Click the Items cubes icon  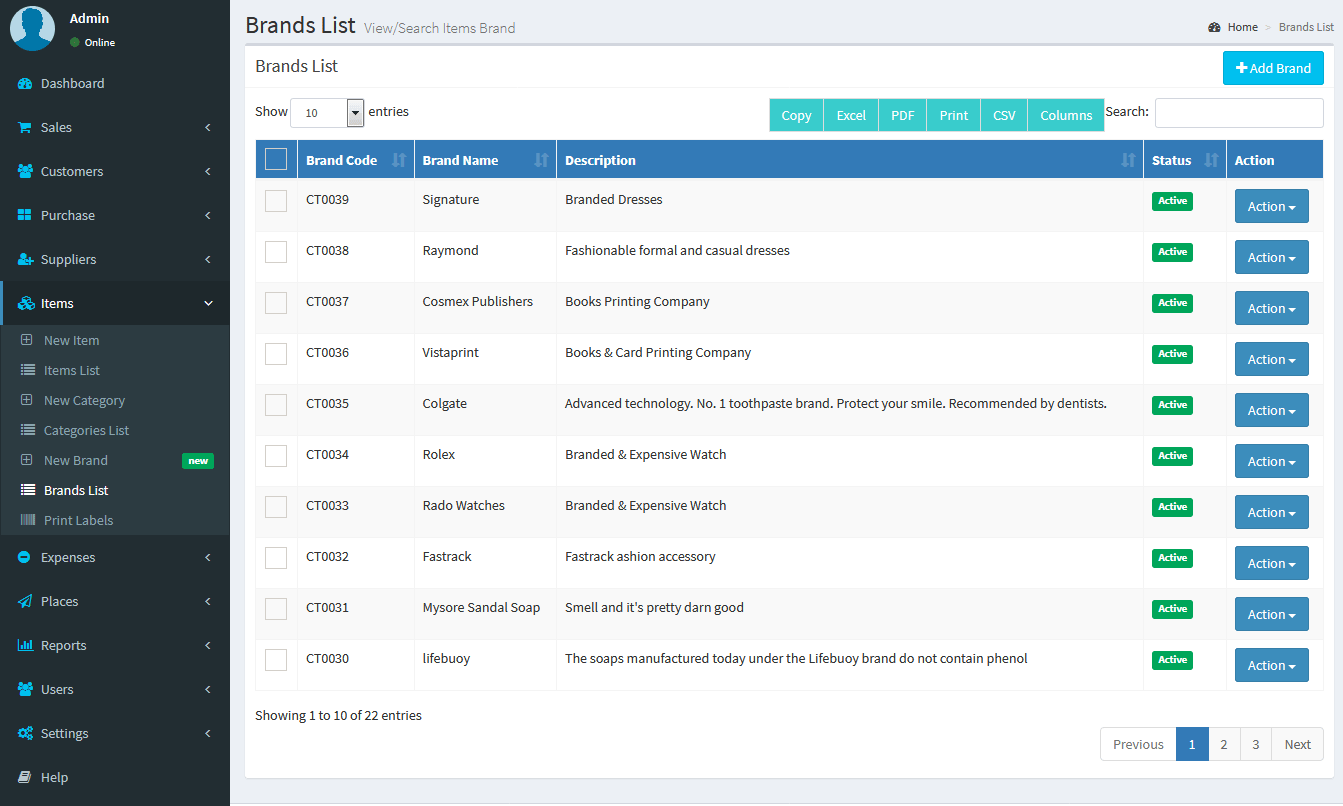26,304
